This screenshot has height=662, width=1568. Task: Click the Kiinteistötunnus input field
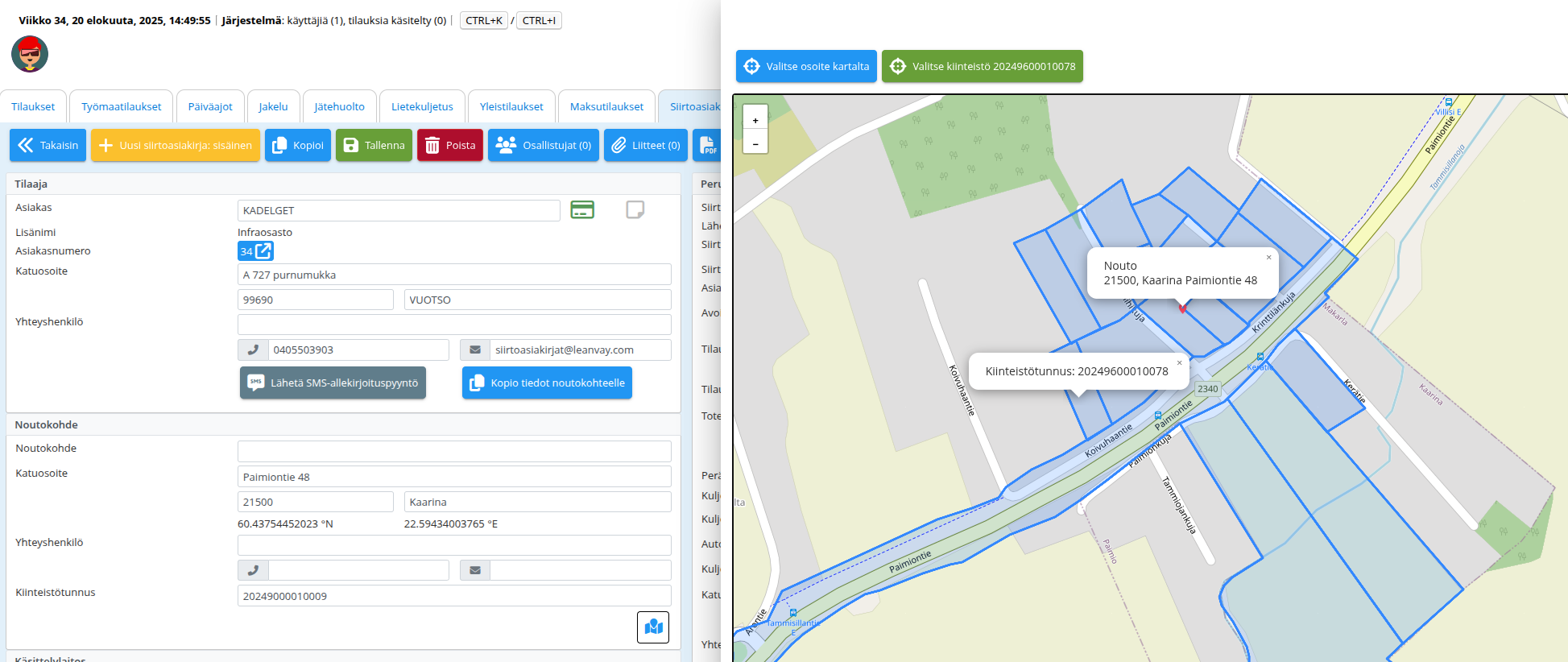click(x=453, y=596)
